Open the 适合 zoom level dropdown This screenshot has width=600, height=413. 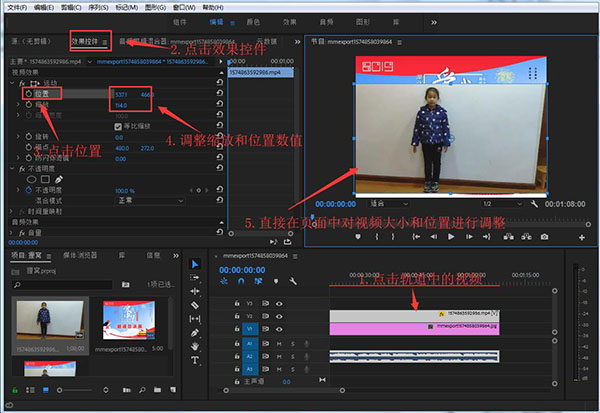click(x=388, y=204)
